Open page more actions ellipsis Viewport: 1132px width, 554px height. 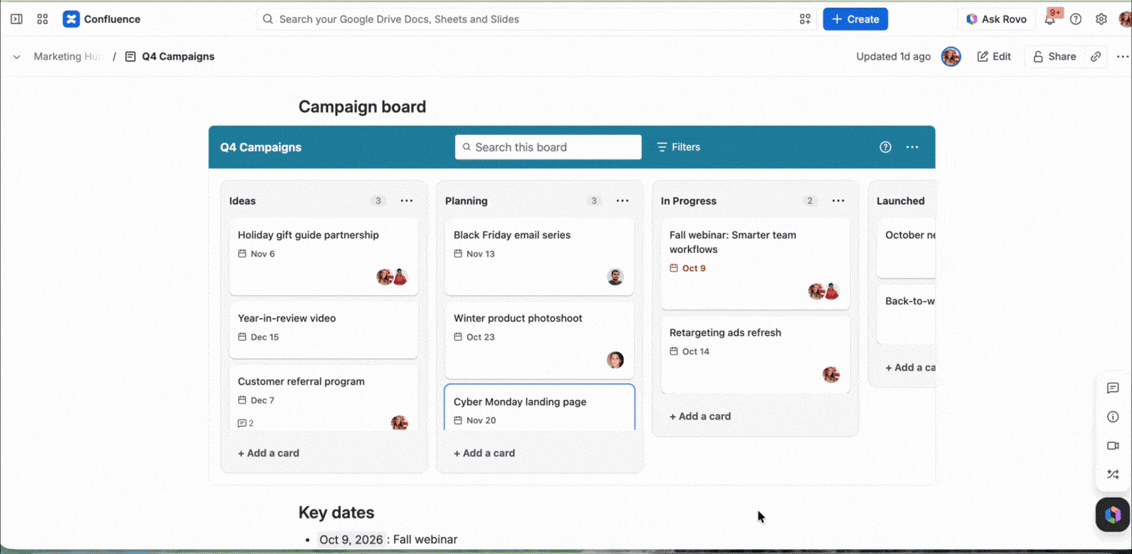pos(1122,56)
